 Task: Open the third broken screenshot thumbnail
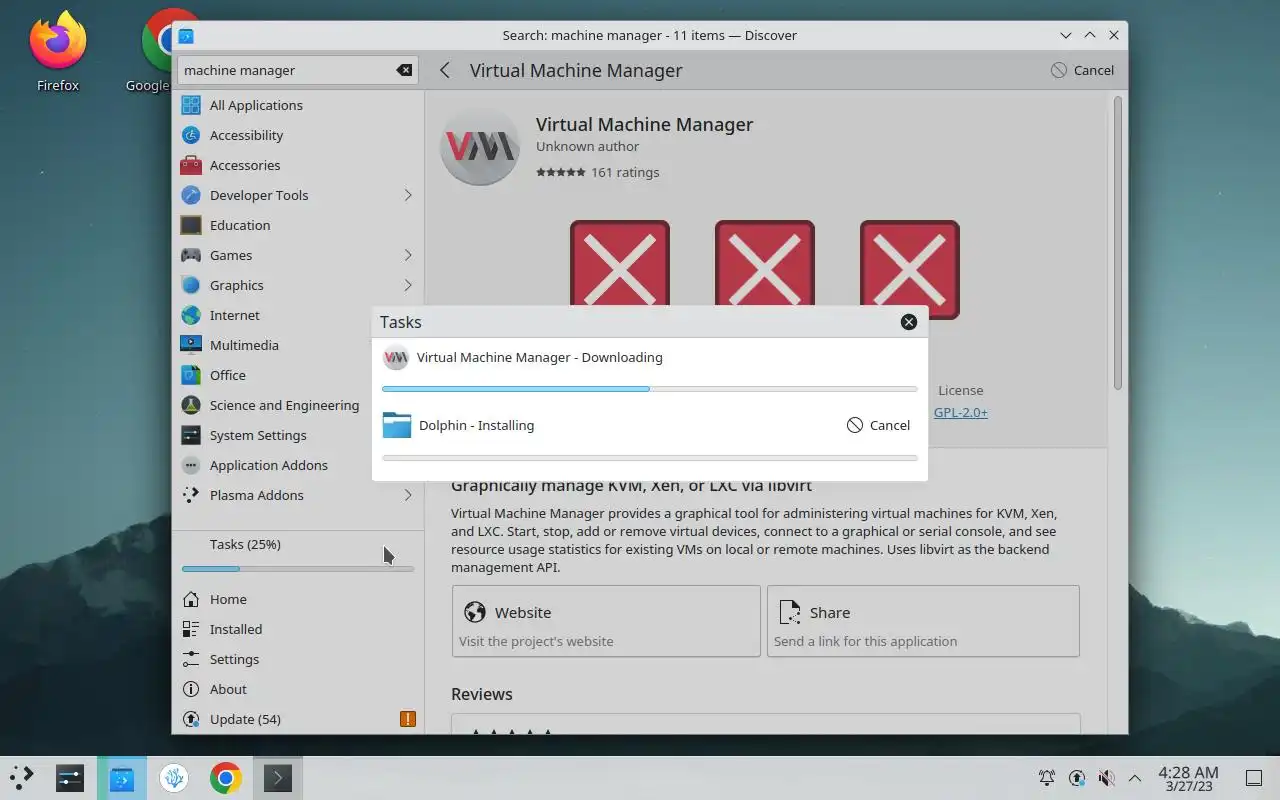click(x=910, y=268)
